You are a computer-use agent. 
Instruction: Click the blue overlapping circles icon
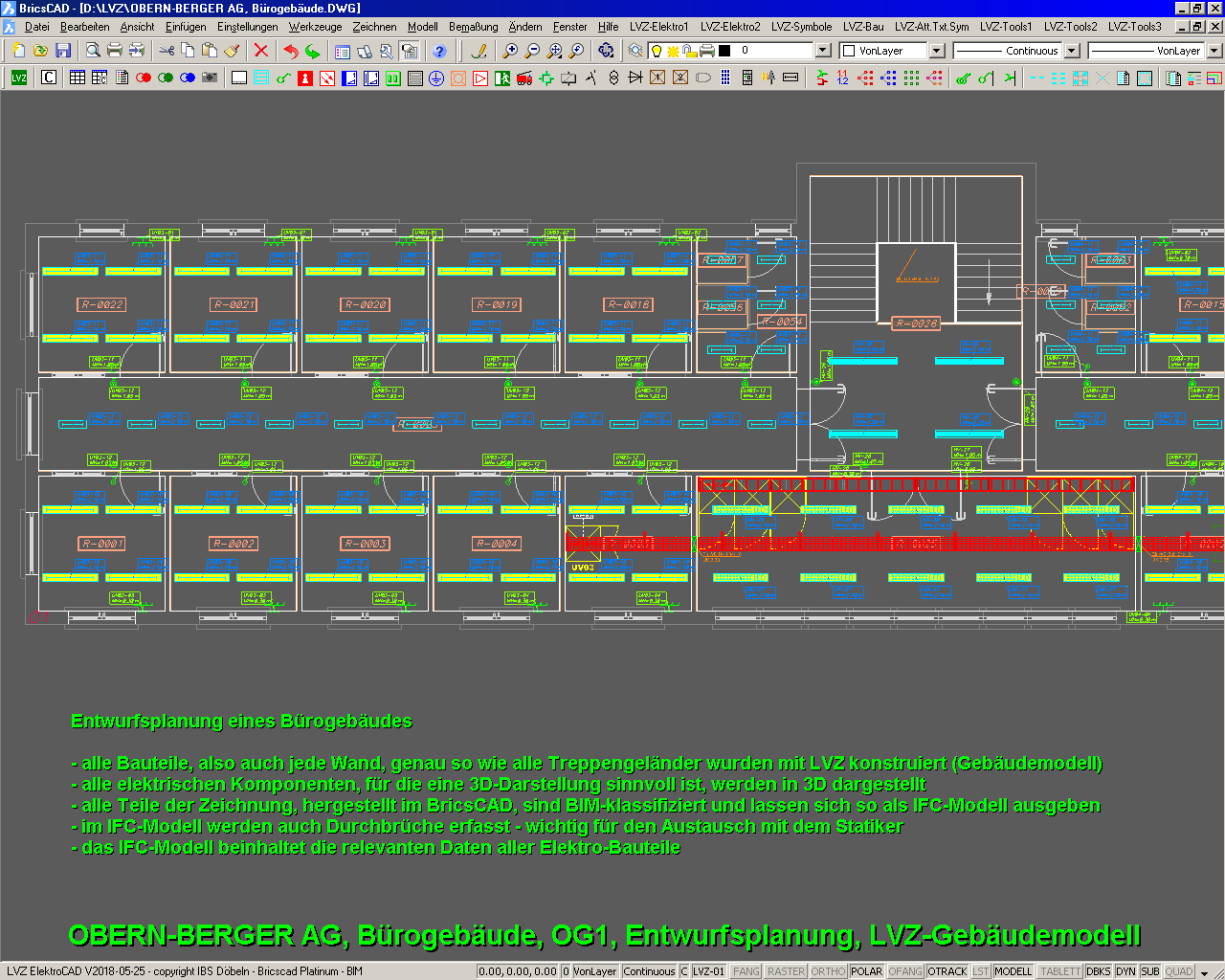[188, 78]
